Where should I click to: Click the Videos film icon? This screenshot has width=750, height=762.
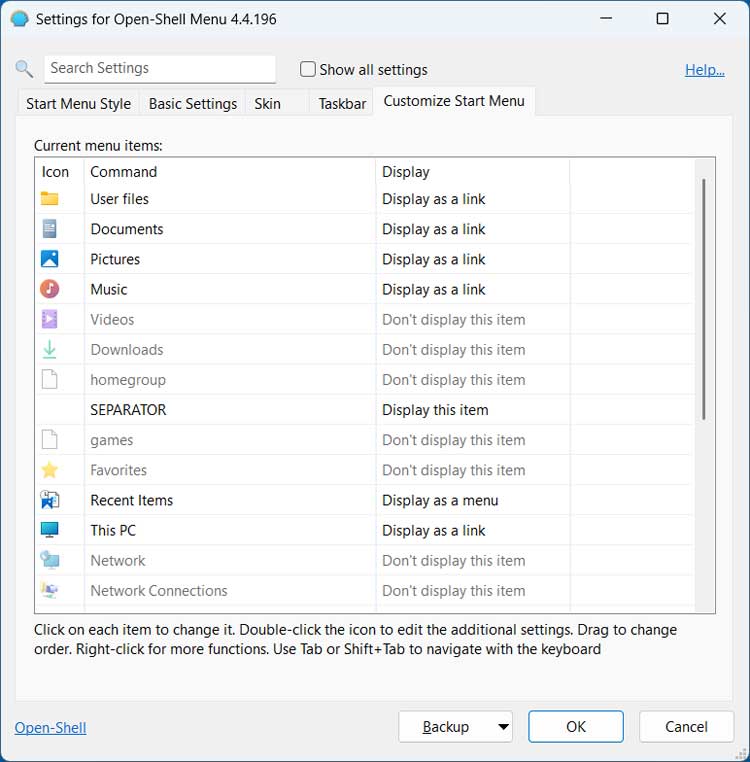point(50,319)
